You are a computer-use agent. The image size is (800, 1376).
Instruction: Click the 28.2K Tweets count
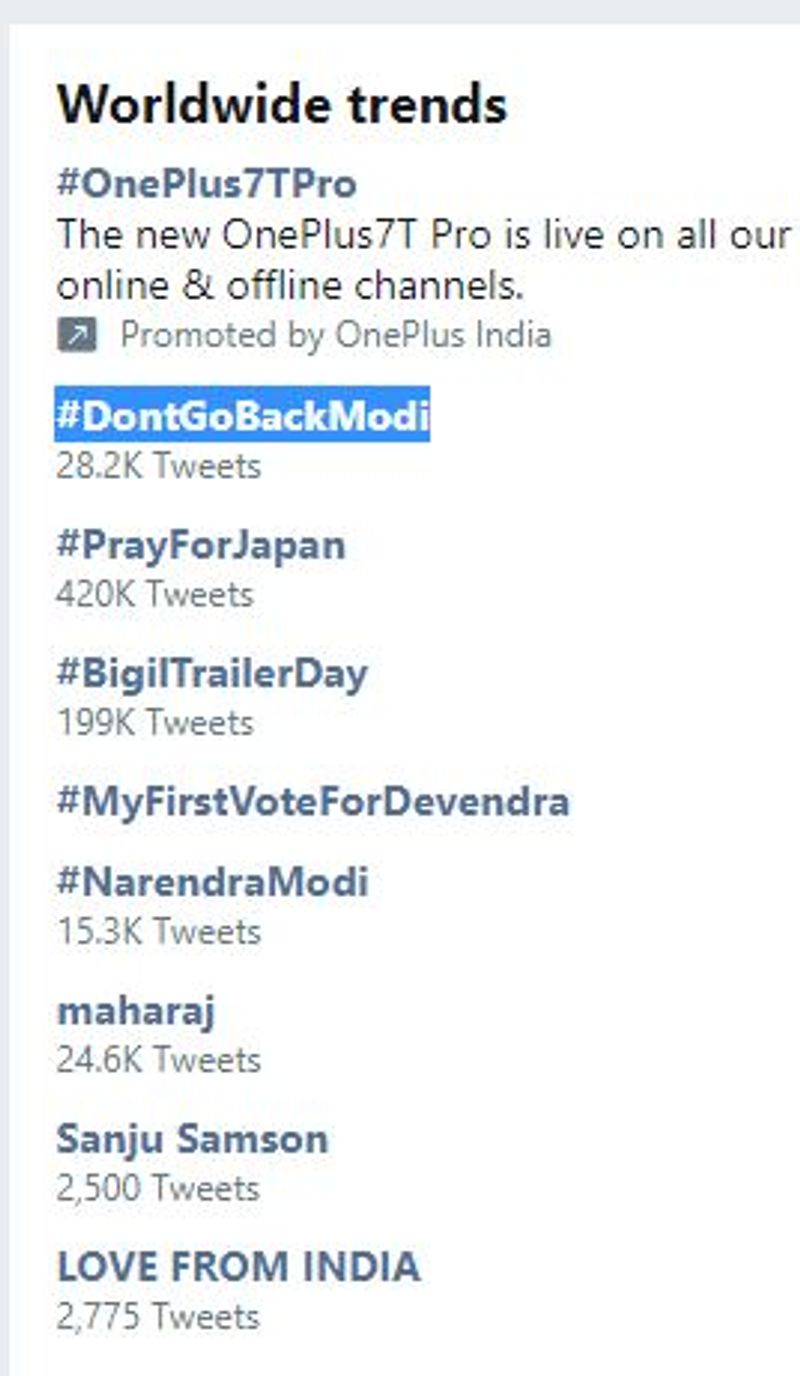click(158, 466)
